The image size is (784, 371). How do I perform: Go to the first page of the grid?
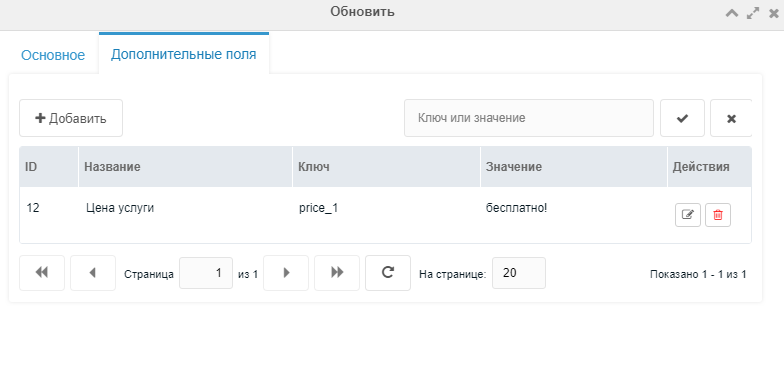click(x=42, y=272)
